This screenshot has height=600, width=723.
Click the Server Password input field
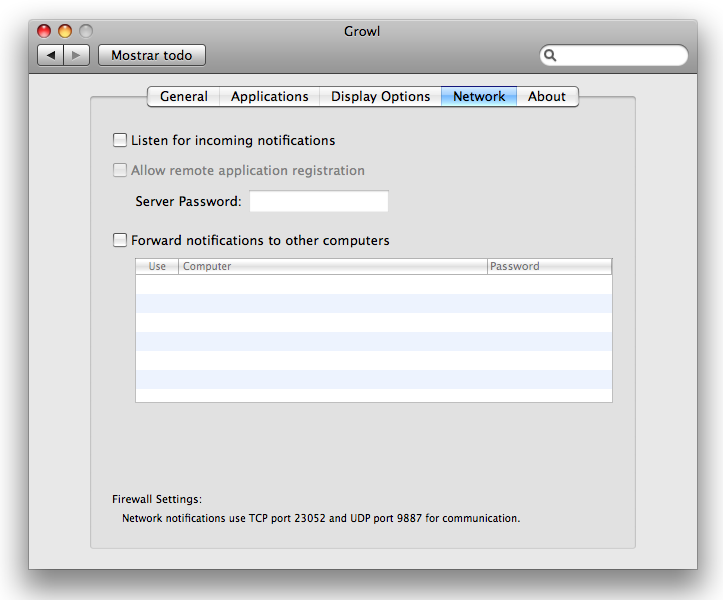pyautogui.click(x=319, y=201)
